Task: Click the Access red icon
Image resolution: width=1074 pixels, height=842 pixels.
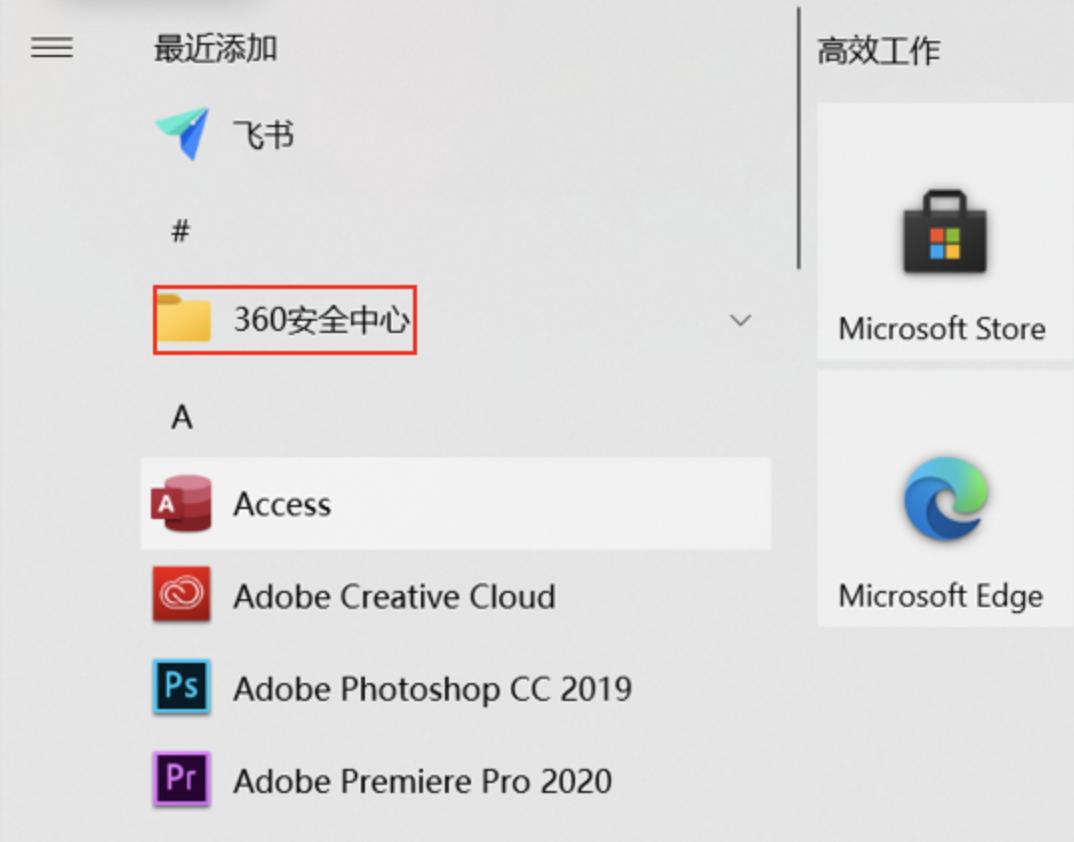Action: pyautogui.click(x=182, y=505)
